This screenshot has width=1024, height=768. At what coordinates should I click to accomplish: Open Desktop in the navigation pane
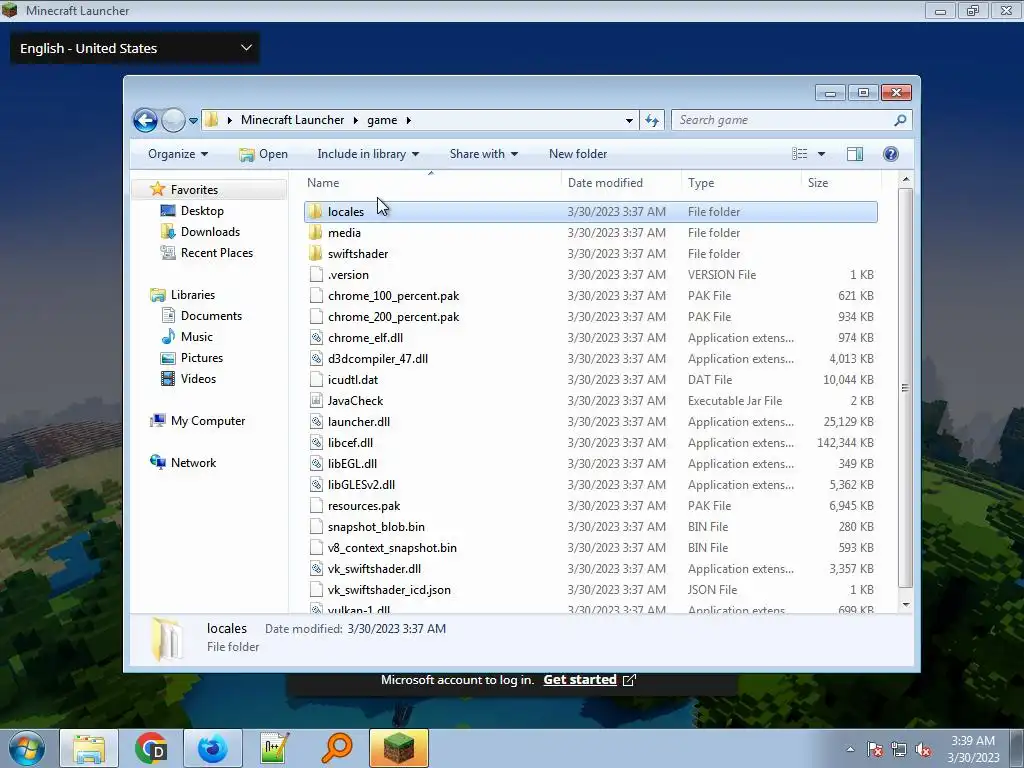202,211
